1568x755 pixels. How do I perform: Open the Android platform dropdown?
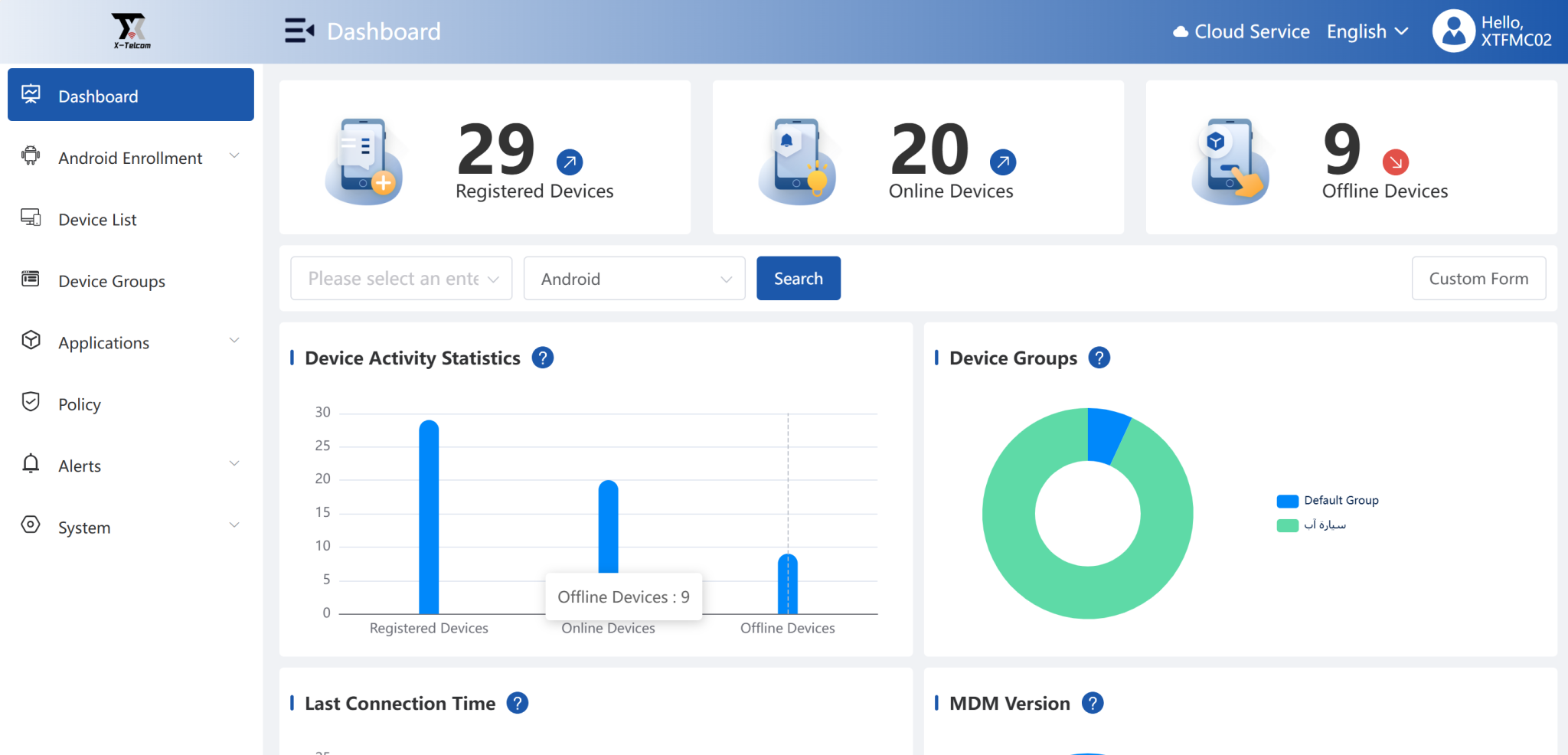coord(634,278)
